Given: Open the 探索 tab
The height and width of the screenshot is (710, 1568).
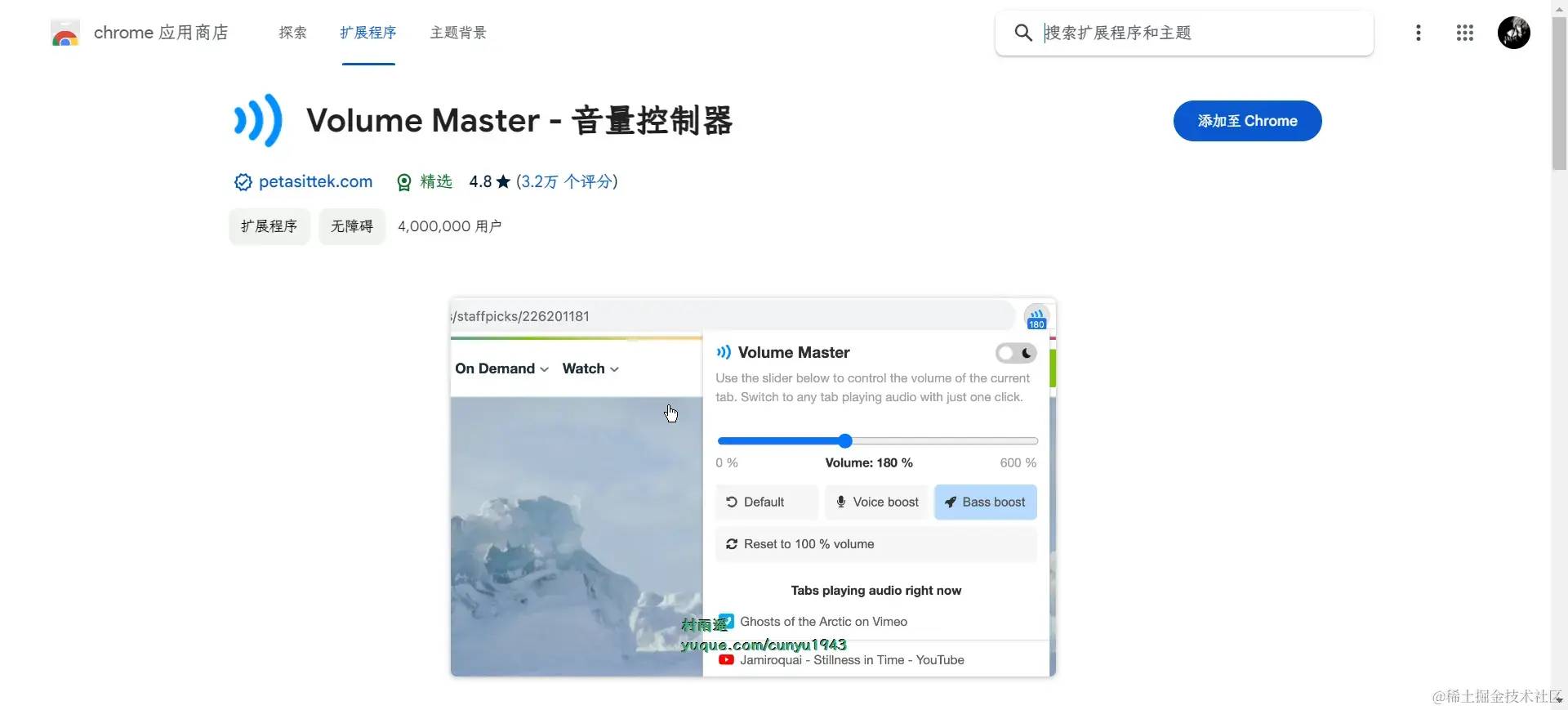Looking at the screenshot, I should 292,33.
